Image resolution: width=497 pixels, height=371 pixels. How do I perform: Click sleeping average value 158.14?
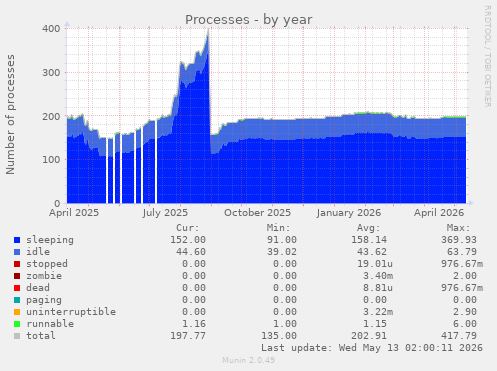click(369, 240)
